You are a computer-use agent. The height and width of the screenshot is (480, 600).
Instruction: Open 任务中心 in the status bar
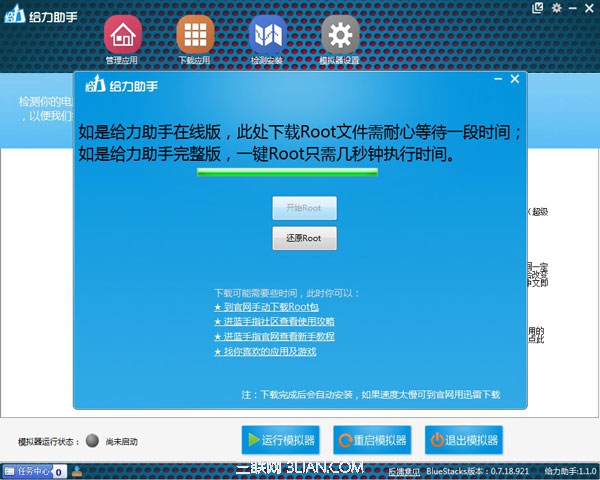click(x=34, y=471)
